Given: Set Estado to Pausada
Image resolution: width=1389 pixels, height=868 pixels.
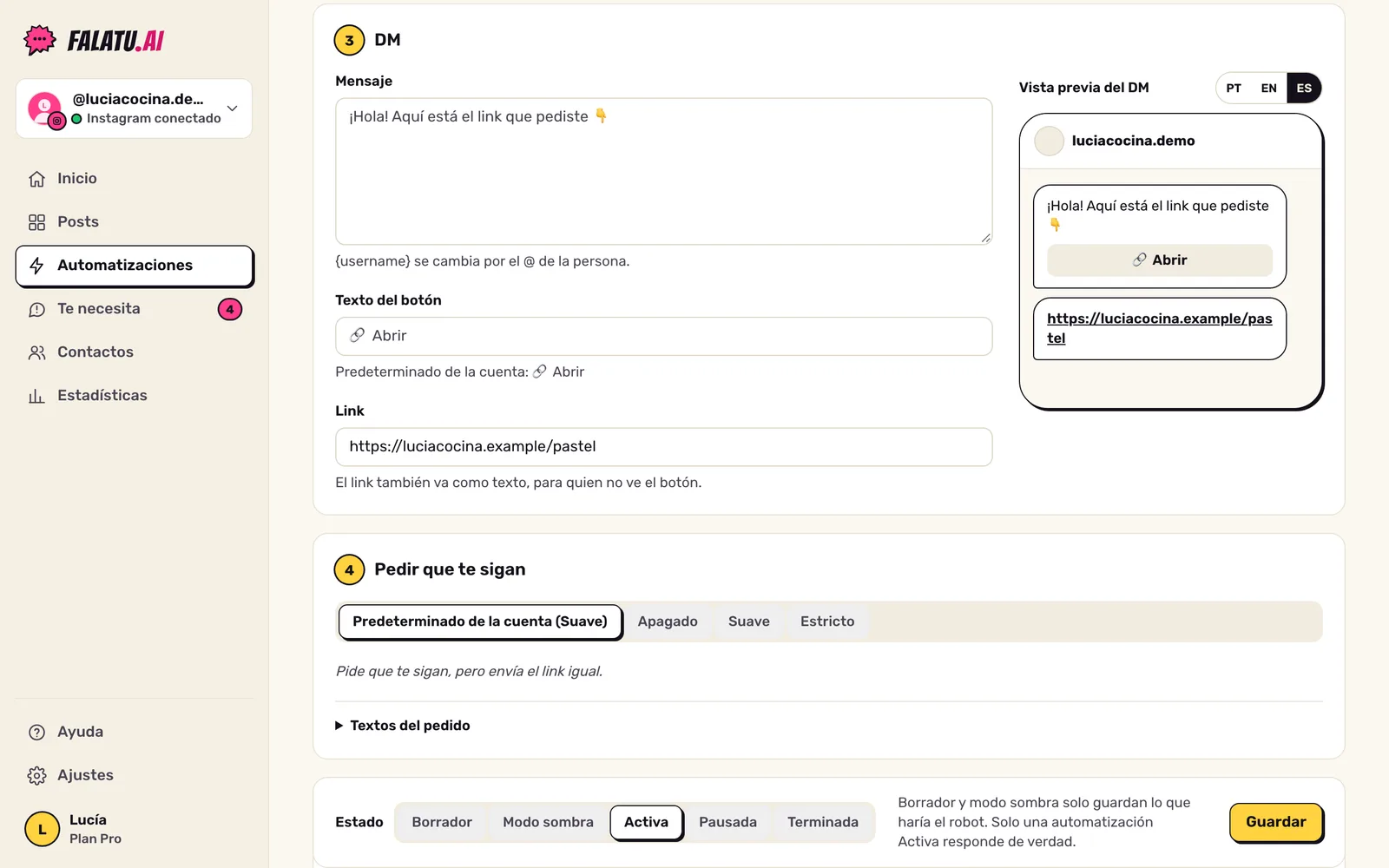Looking at the screenshot, I should click(x=727, y=822).
